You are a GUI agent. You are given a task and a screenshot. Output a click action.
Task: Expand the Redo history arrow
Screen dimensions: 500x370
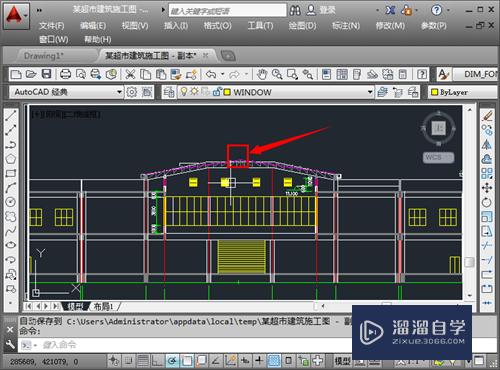click(247, 74)
